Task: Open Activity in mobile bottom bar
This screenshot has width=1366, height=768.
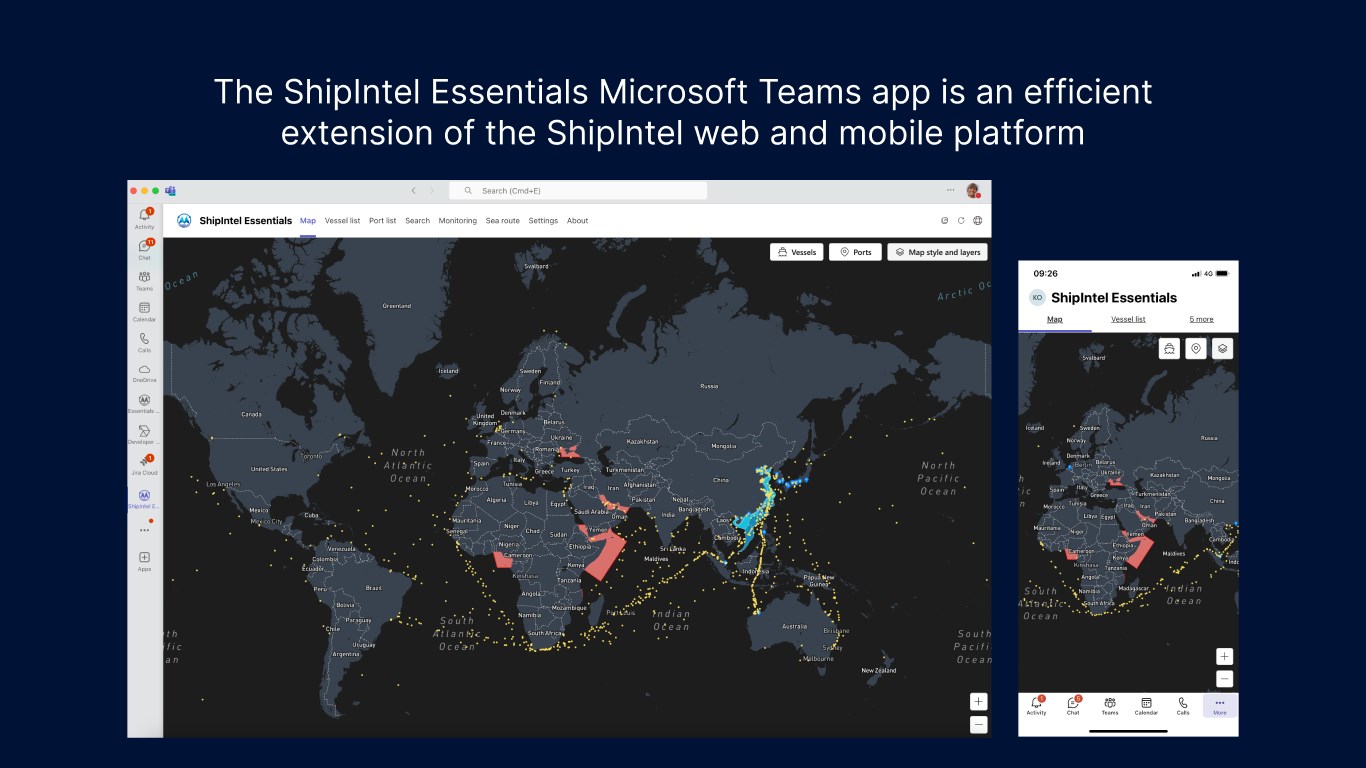Action: [x=1036, y=706]
